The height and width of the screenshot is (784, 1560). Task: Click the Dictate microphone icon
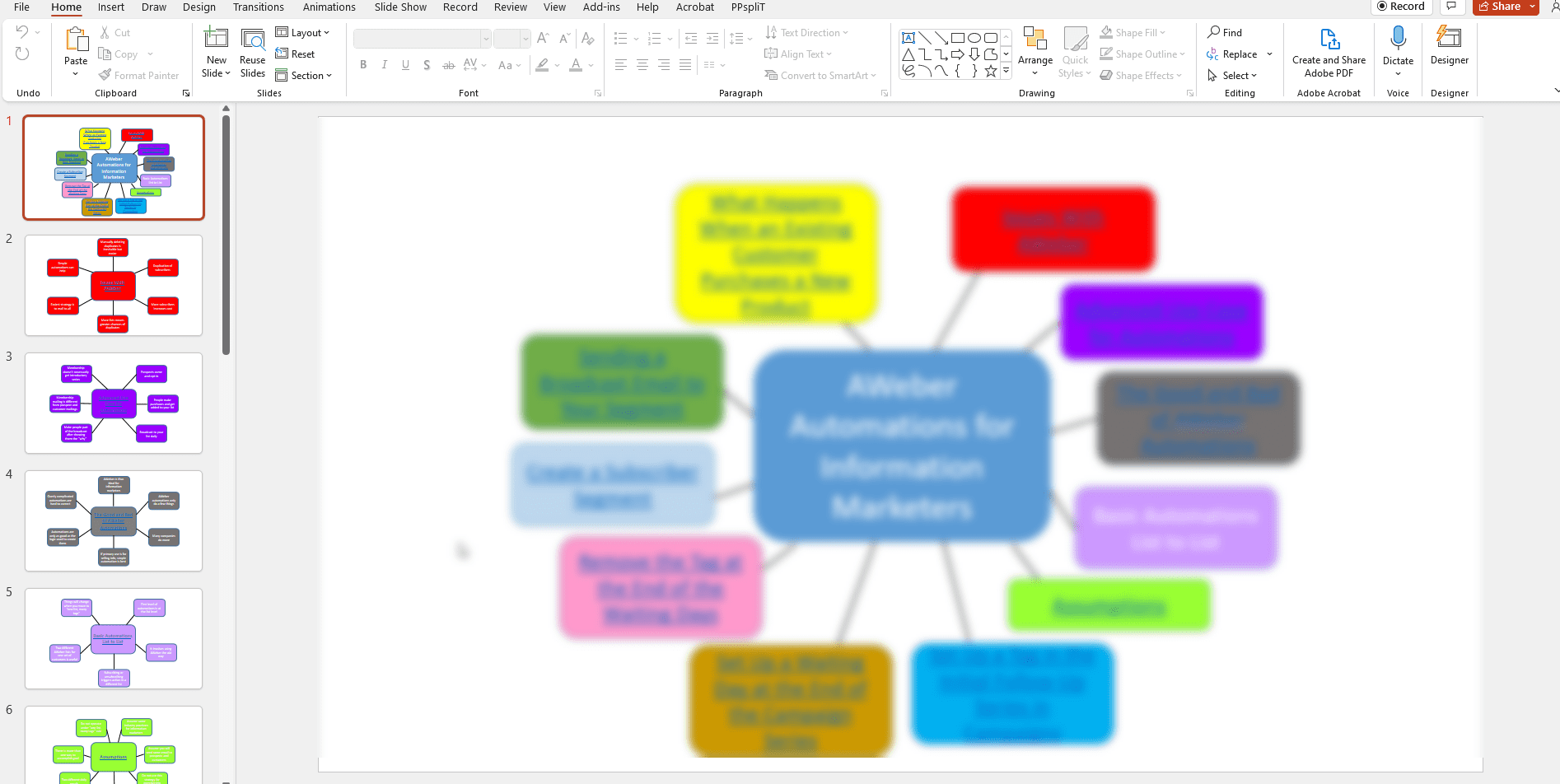pyautogui.click(x=1398, y=38)
